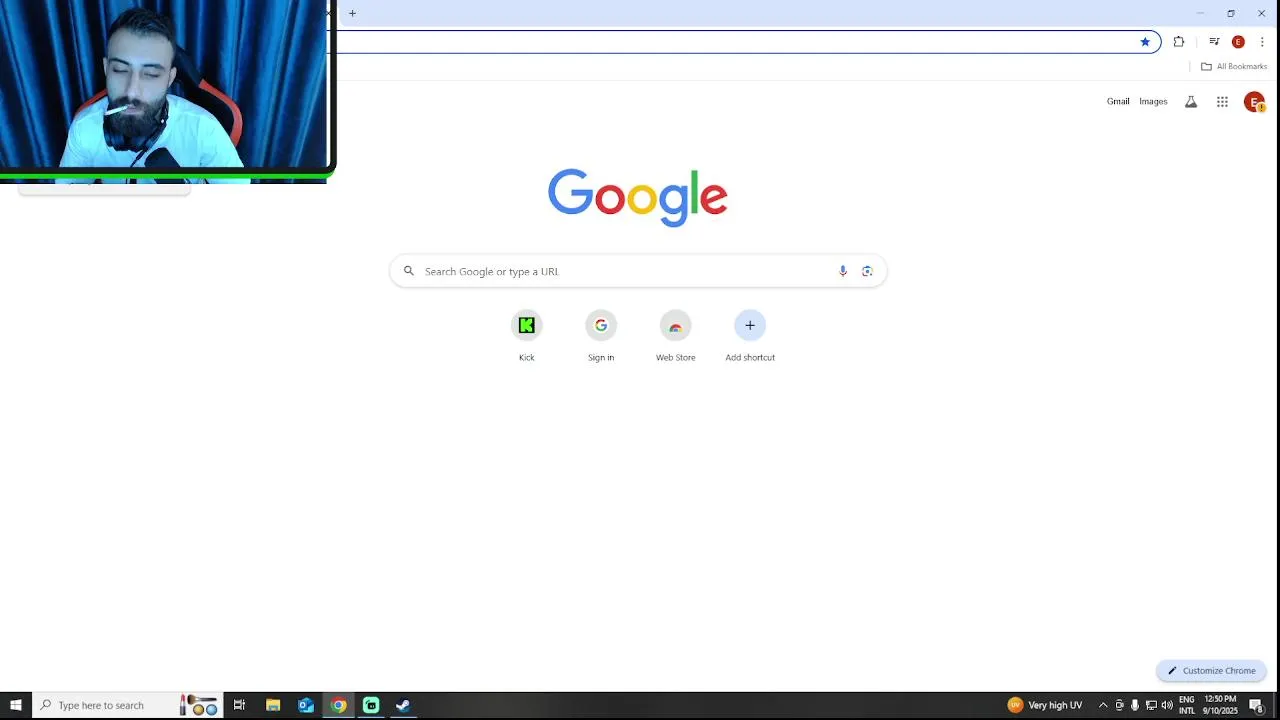
Task: Open File Explorer from taskbar
Action: [273, 705]
